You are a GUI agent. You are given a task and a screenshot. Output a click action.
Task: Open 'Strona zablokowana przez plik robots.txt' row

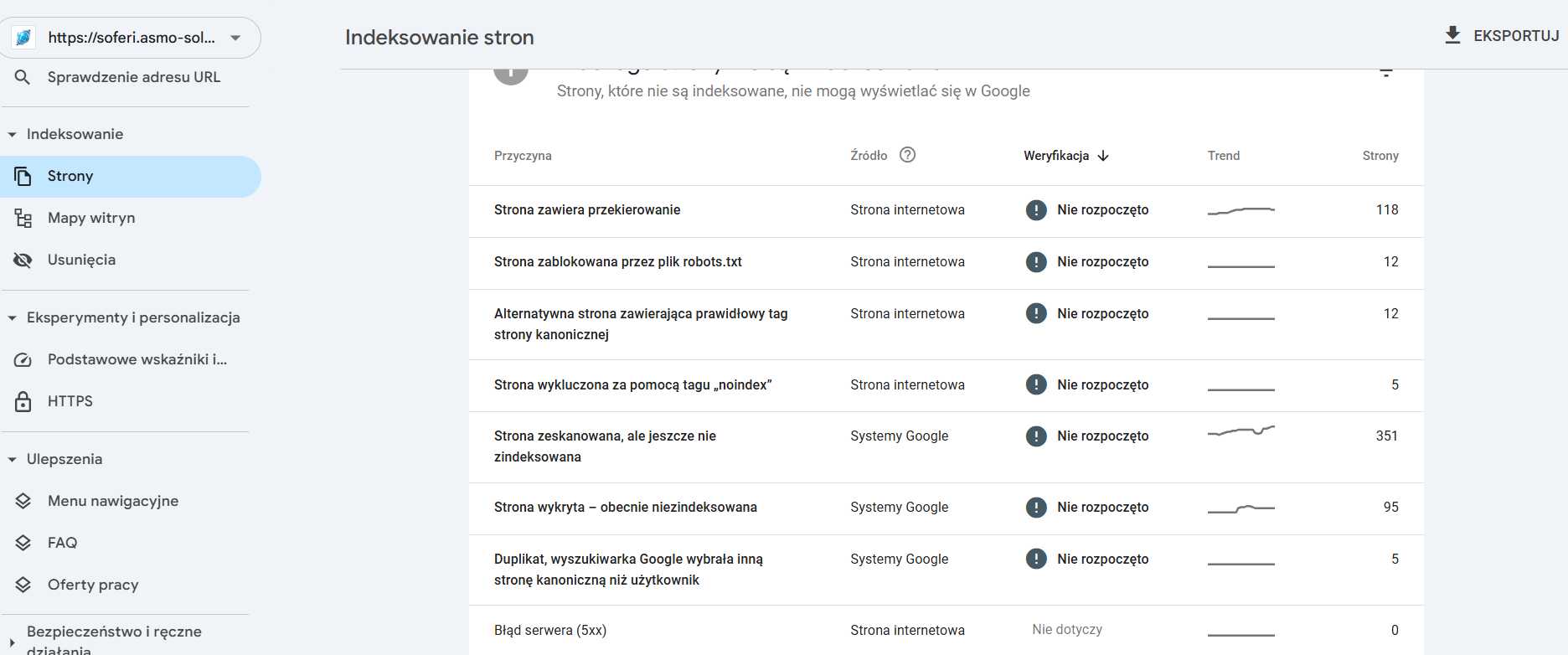(617, 262)
